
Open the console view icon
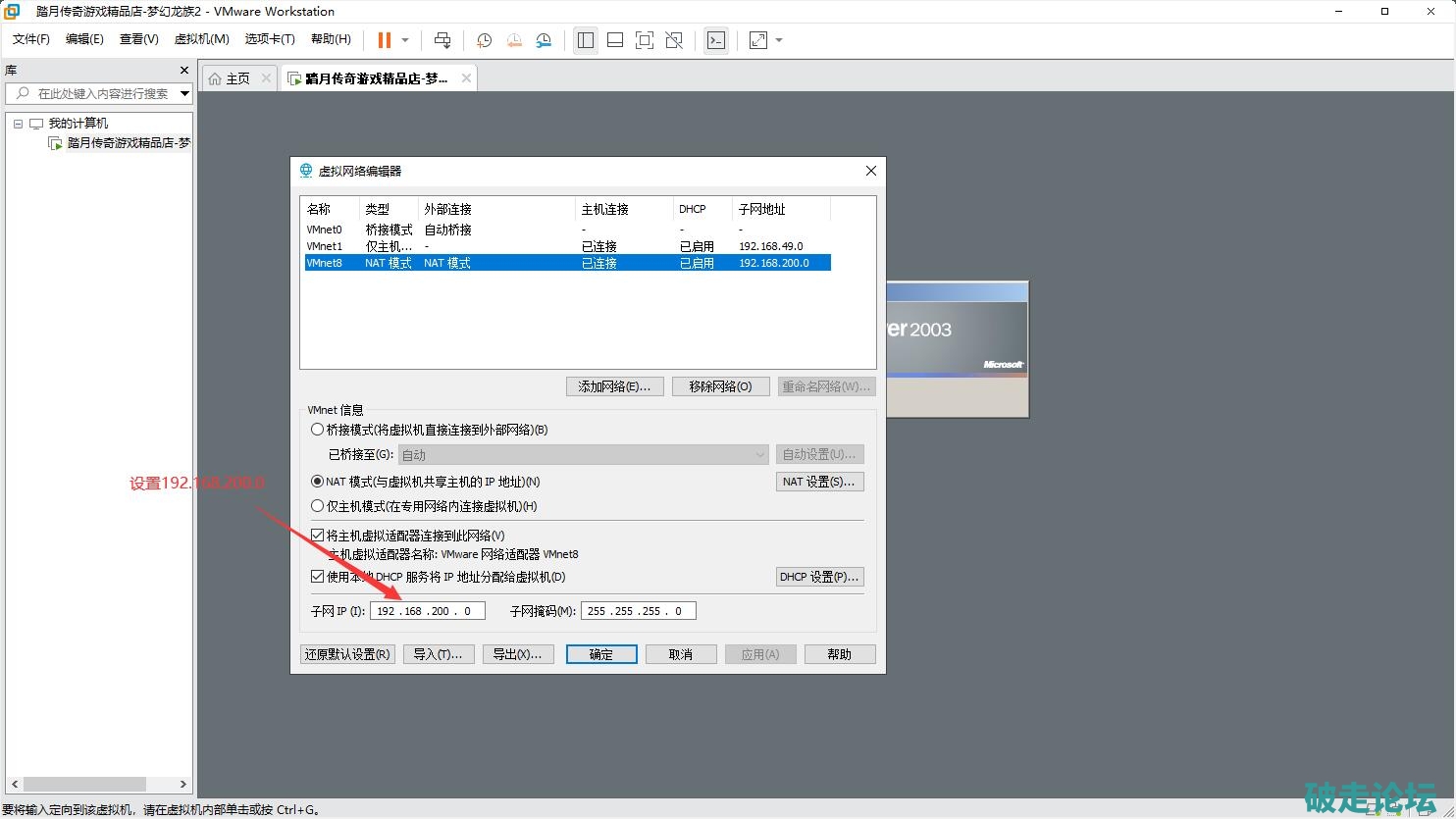(x=716, y=40)
